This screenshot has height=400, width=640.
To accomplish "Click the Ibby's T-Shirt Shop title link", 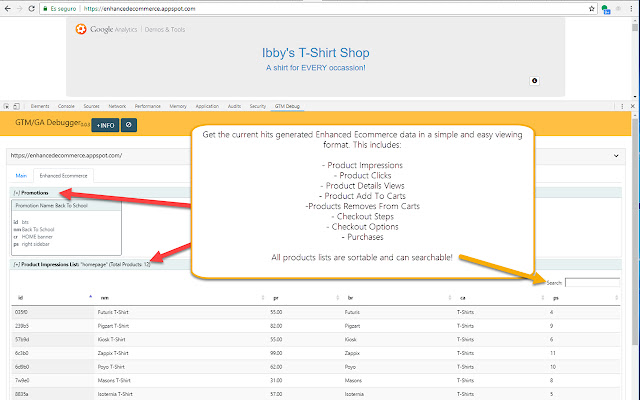I will pos(316,52).
